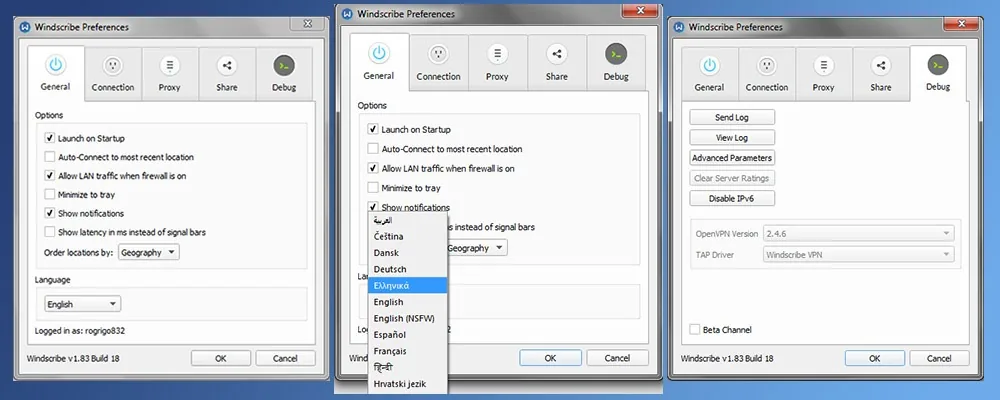Toggle Launch on Startup in left window

pyautogui.click(x=50, y=138)
